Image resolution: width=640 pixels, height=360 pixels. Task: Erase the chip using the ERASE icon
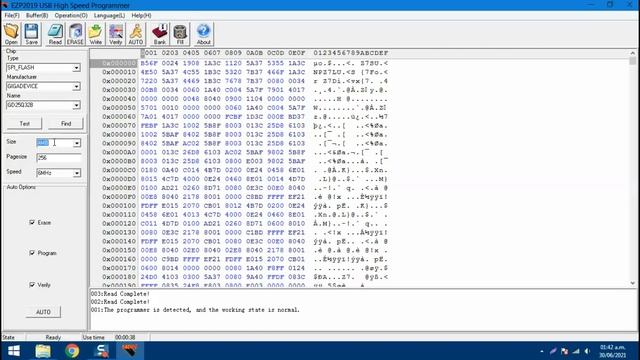pos(75,34)
